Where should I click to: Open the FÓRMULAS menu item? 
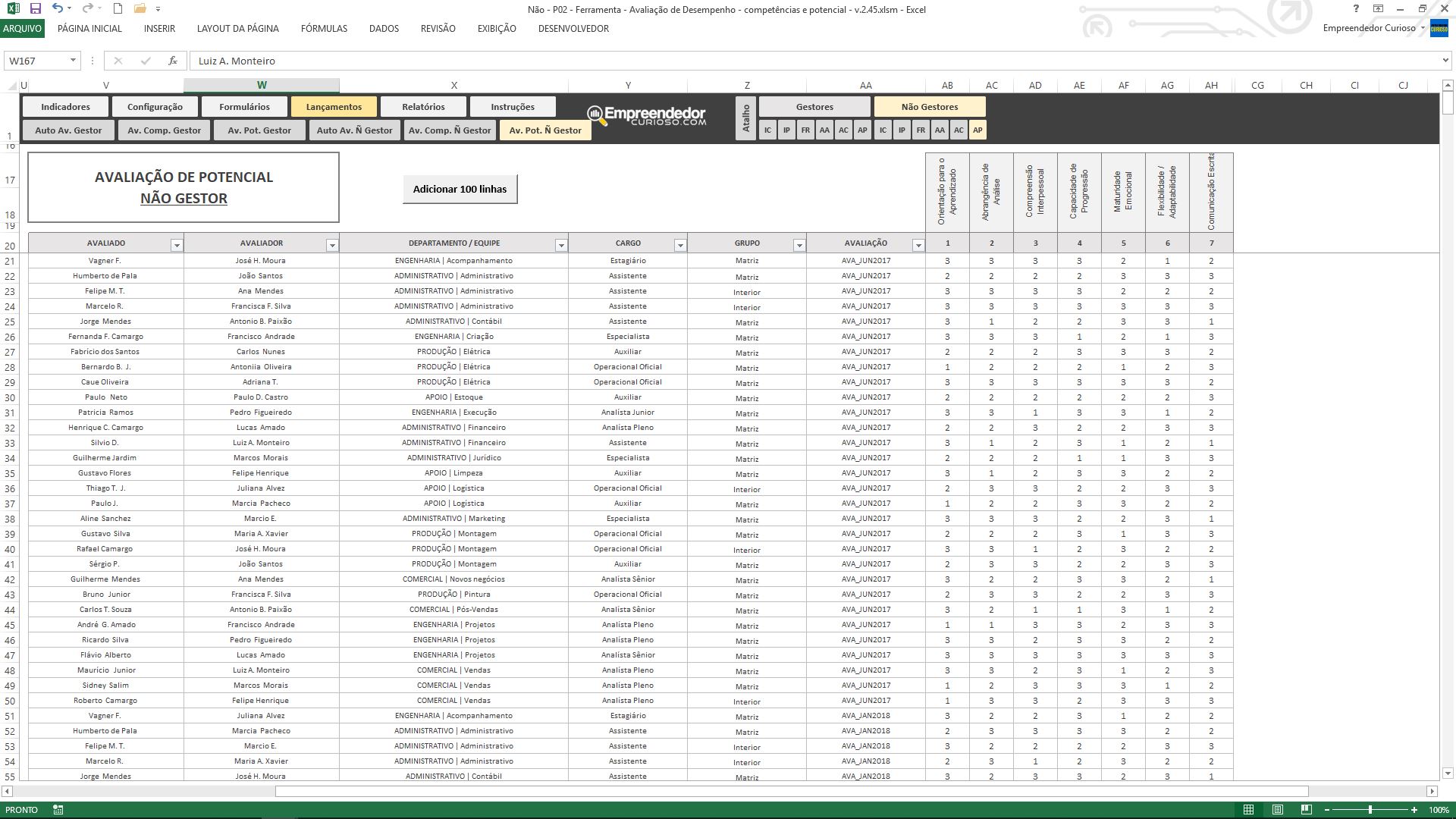coord(323,28)
